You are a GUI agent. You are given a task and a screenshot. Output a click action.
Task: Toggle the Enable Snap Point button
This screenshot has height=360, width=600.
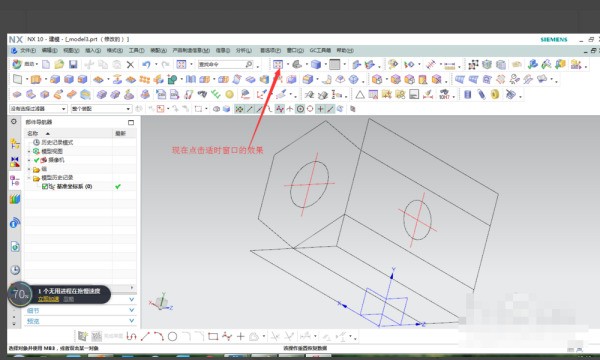click(239, 109)
